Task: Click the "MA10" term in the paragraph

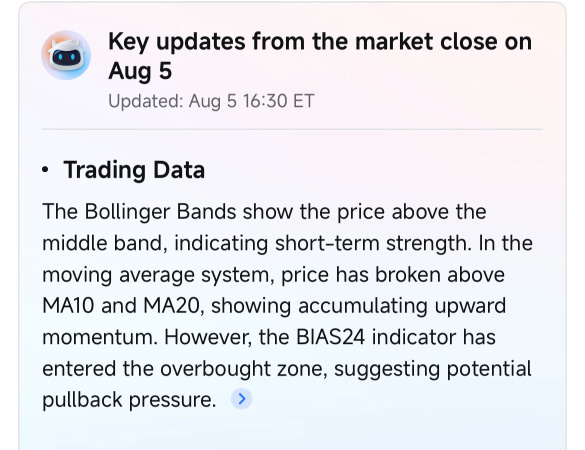Action: [68, 306]
